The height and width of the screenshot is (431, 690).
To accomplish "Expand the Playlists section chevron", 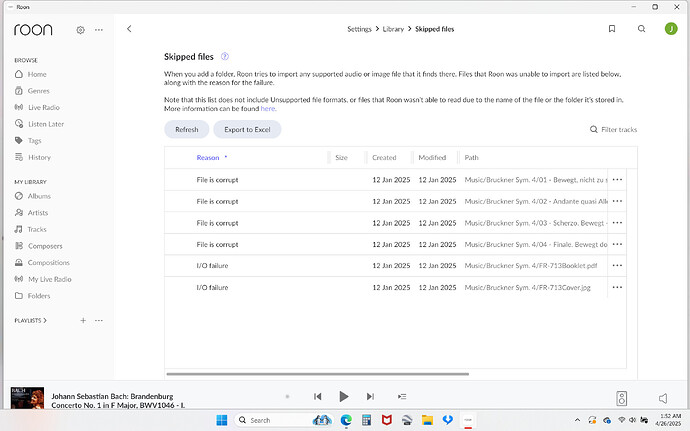I will [45, 320].
